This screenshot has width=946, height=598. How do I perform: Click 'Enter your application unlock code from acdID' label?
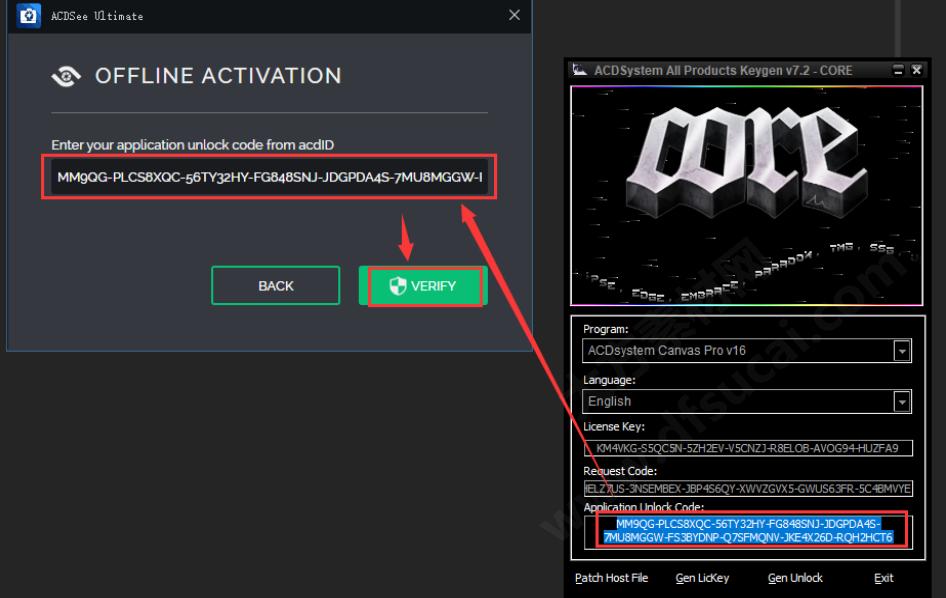[x=192, y=145]
